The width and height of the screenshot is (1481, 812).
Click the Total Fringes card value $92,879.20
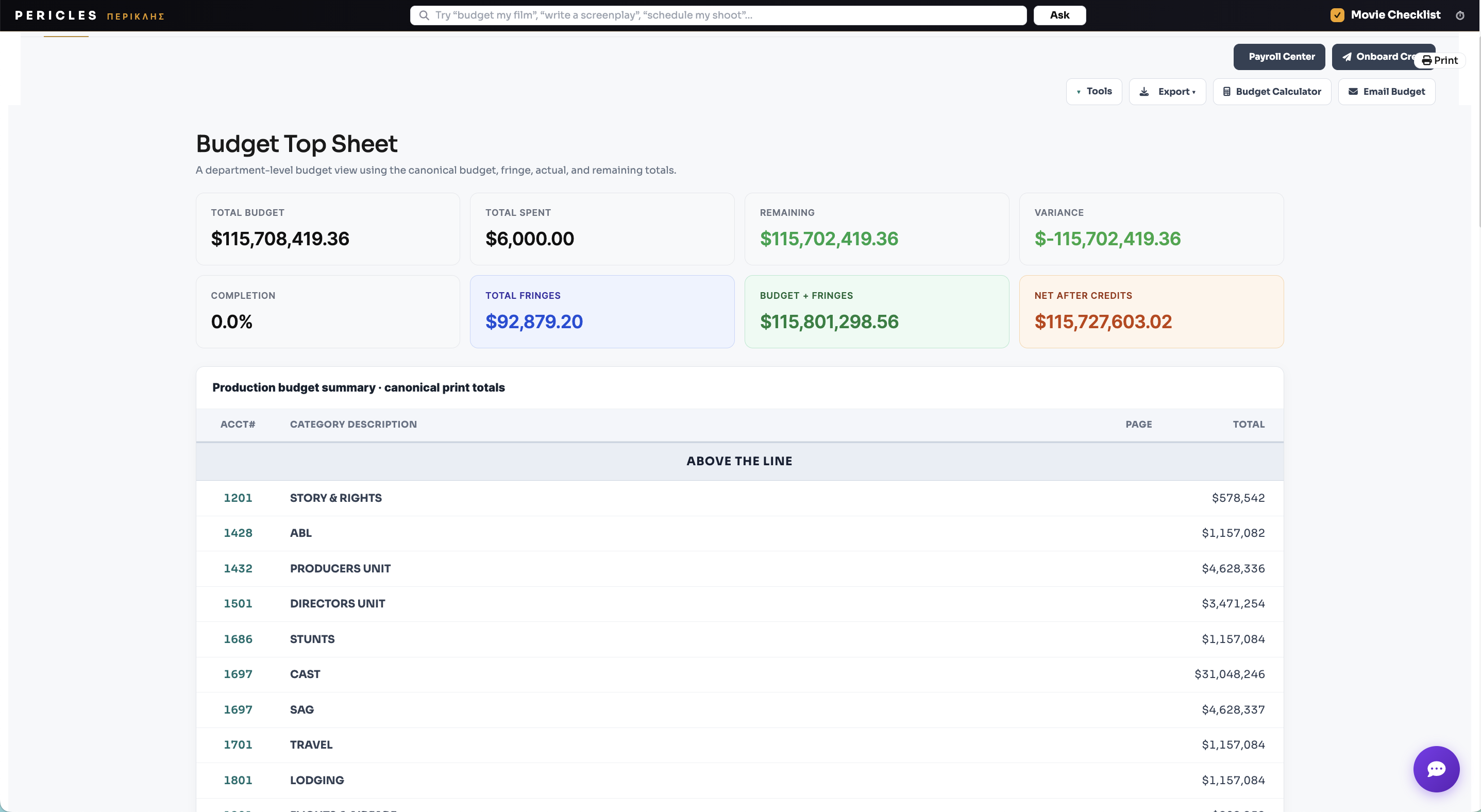point(534,321)
